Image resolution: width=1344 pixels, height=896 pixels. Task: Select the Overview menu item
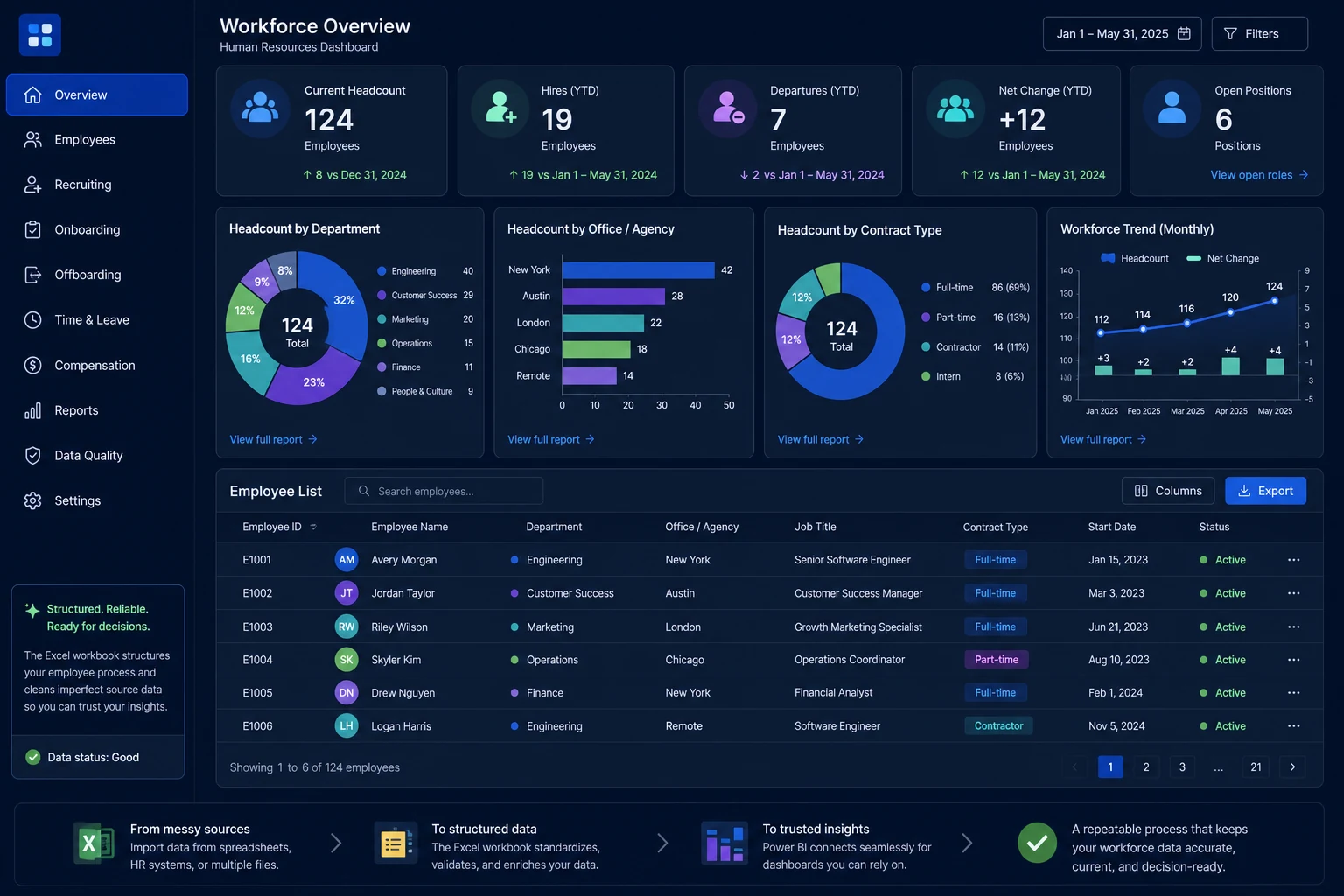pyautogui.click(x=97, y=94)
